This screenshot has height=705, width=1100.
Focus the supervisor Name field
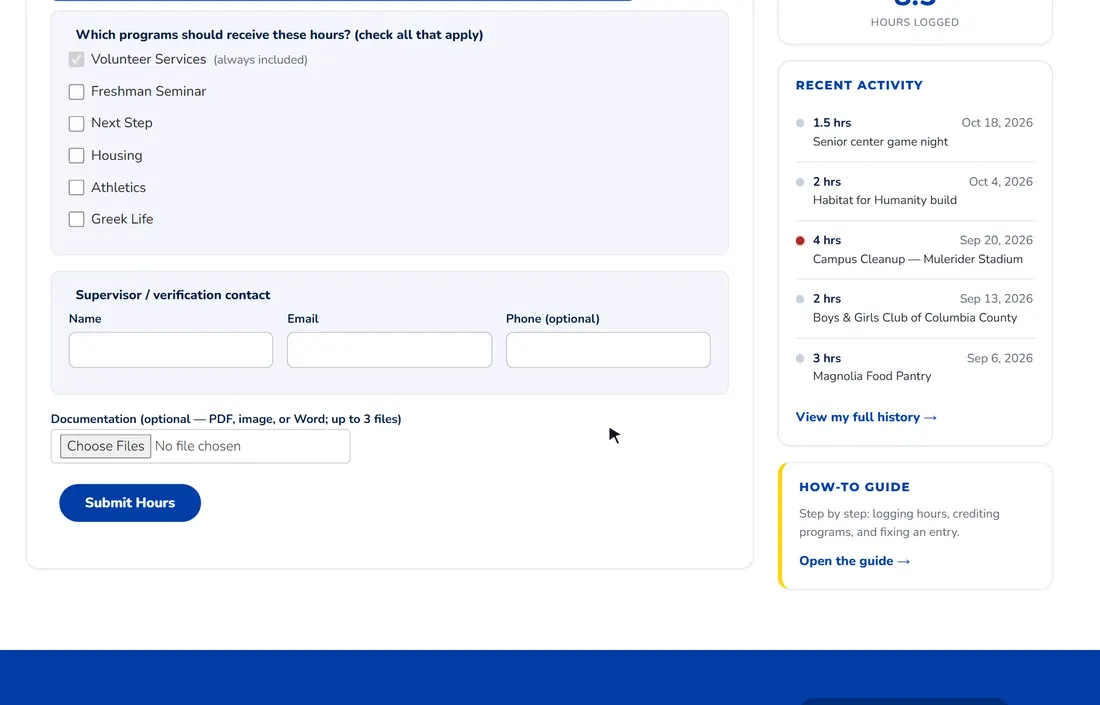click(170, 350)
